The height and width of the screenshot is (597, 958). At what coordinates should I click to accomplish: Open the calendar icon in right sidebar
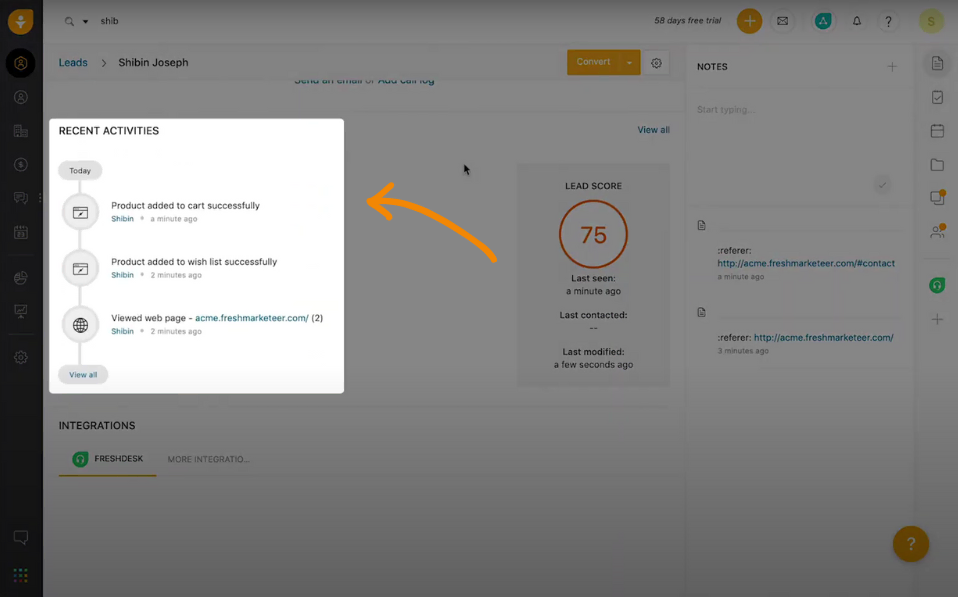pos(937,131)
